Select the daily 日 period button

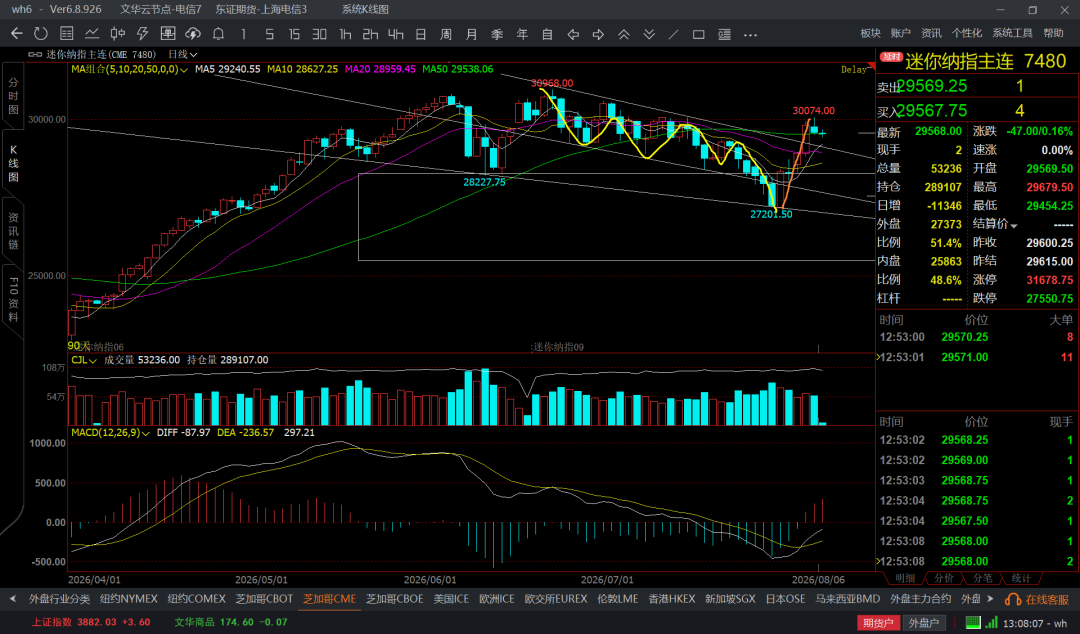coord(421,34)
